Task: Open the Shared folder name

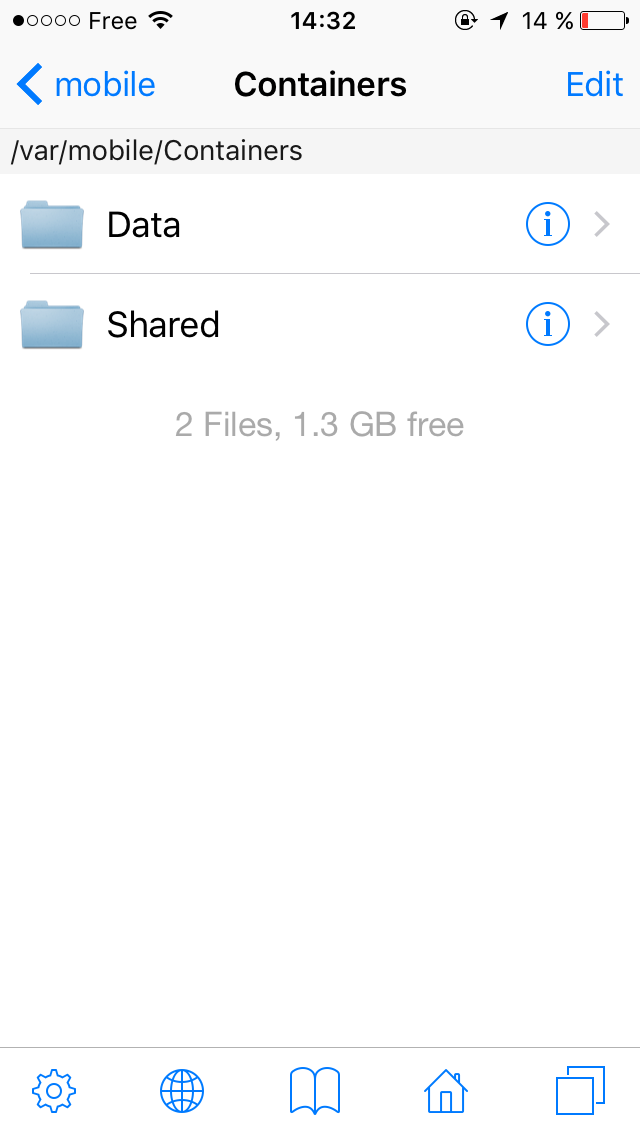Action: [x=163, y=325]
